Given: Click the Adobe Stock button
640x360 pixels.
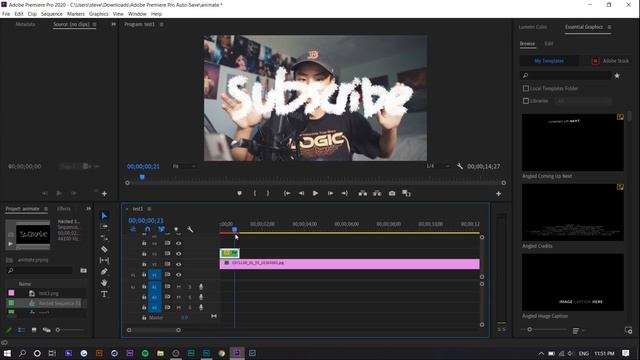Looking at the screenshot, I should 610,61.
